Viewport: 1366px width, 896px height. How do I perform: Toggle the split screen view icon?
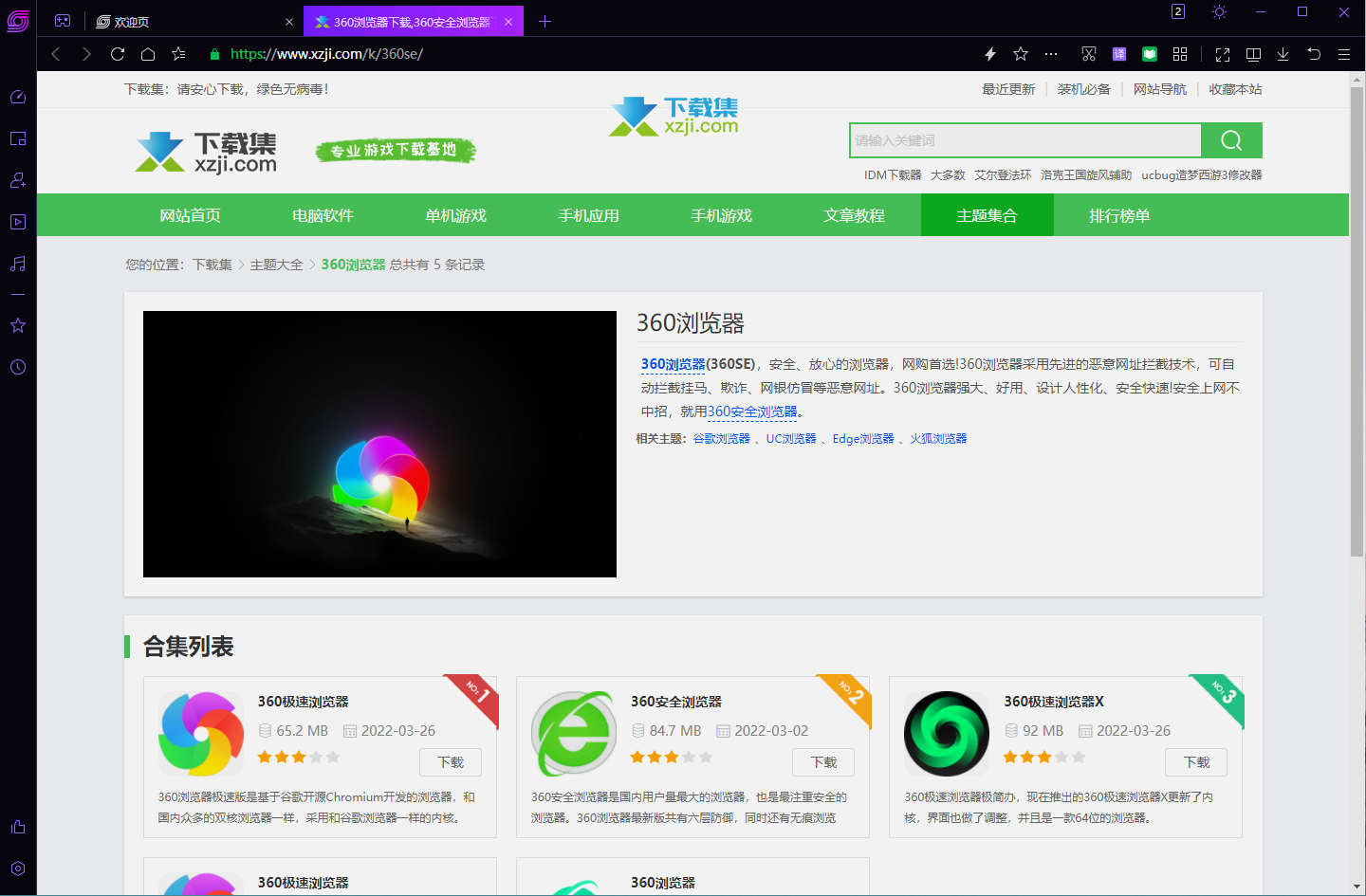coord(1253,54)
